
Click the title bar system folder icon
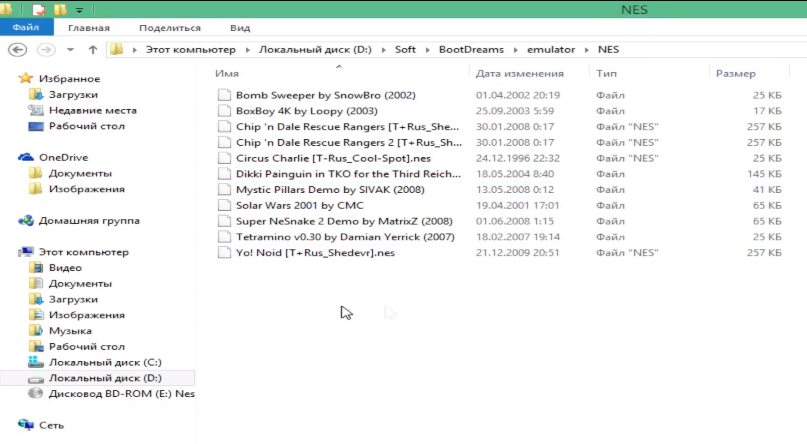click(x=7, y=9)
